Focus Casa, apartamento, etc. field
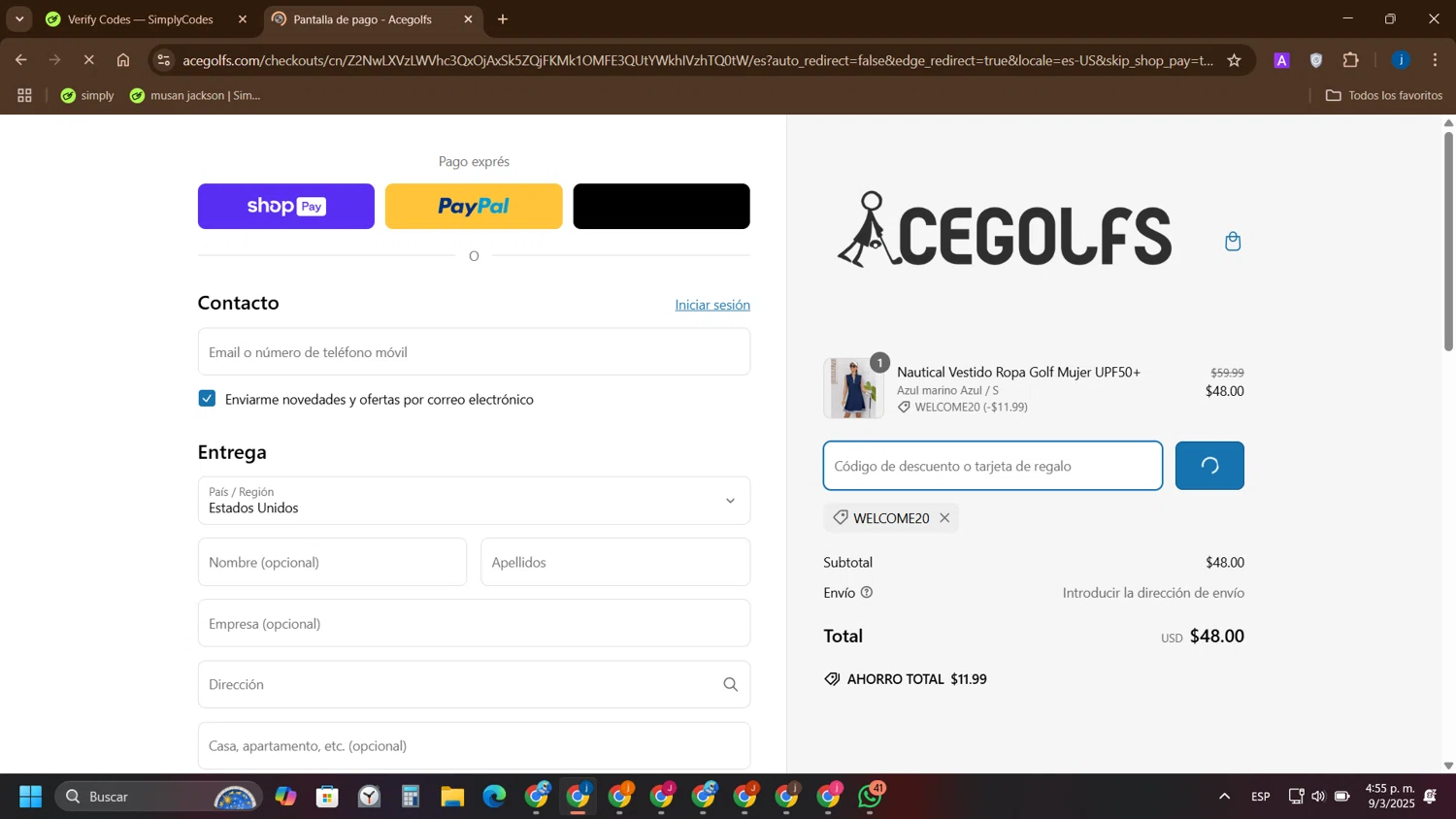The image size is (1456, 819). coord(474,746)
